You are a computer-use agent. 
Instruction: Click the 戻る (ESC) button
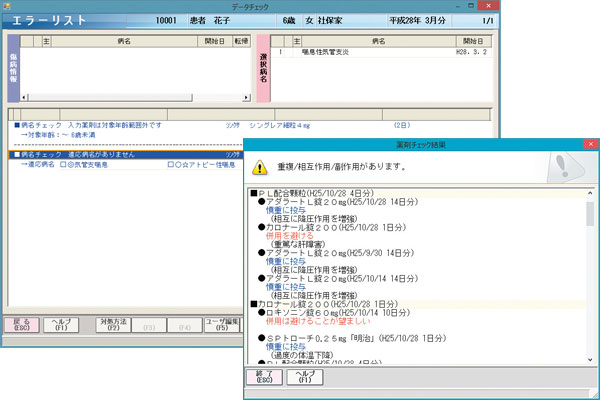[22, 325]
